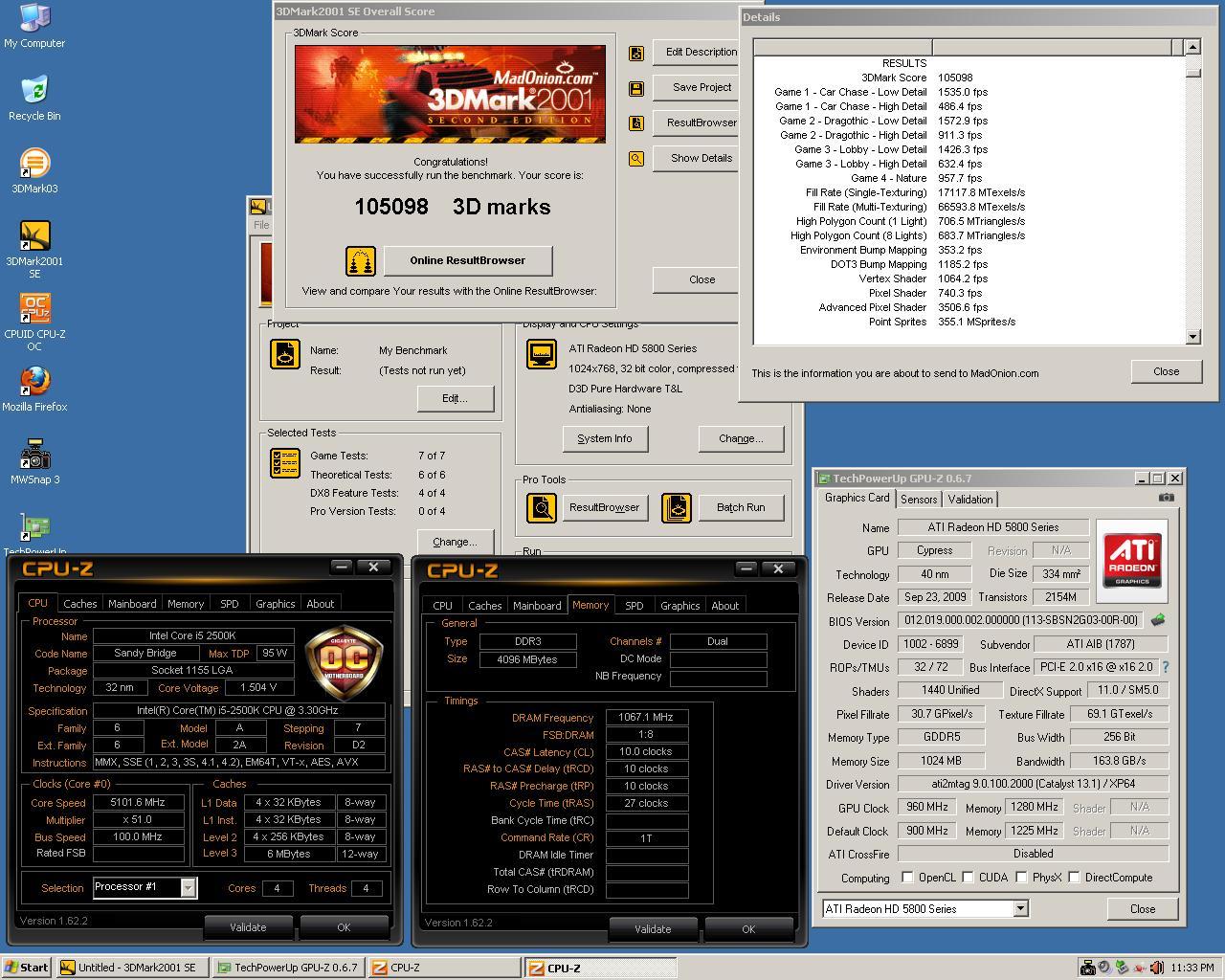Switch to Mainboard tab in left CPU-Z
This screenshot has height=980, width=1225.
click(132, 604)
